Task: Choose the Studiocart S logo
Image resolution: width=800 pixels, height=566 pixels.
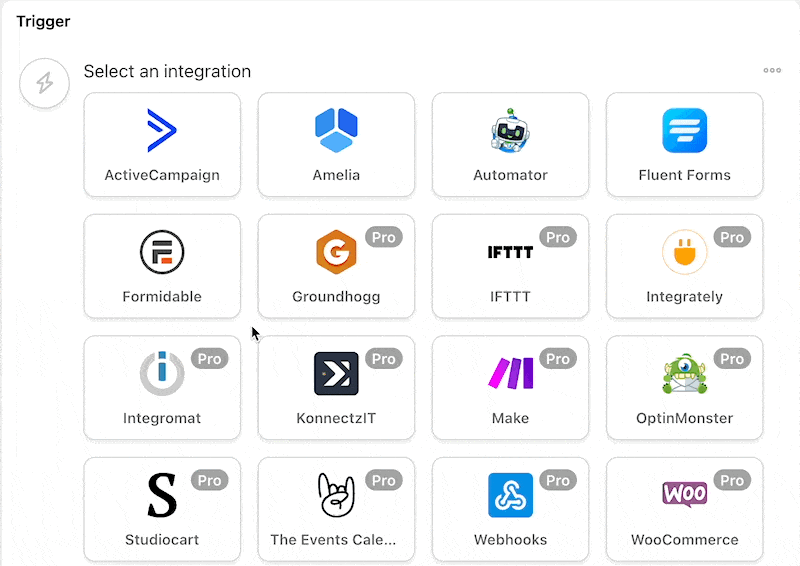Action: [162, 495]
